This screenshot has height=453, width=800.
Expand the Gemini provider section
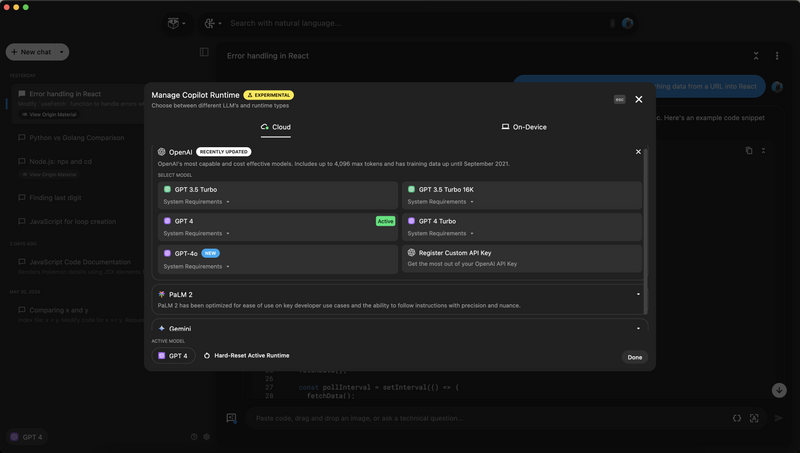point(638,328)
